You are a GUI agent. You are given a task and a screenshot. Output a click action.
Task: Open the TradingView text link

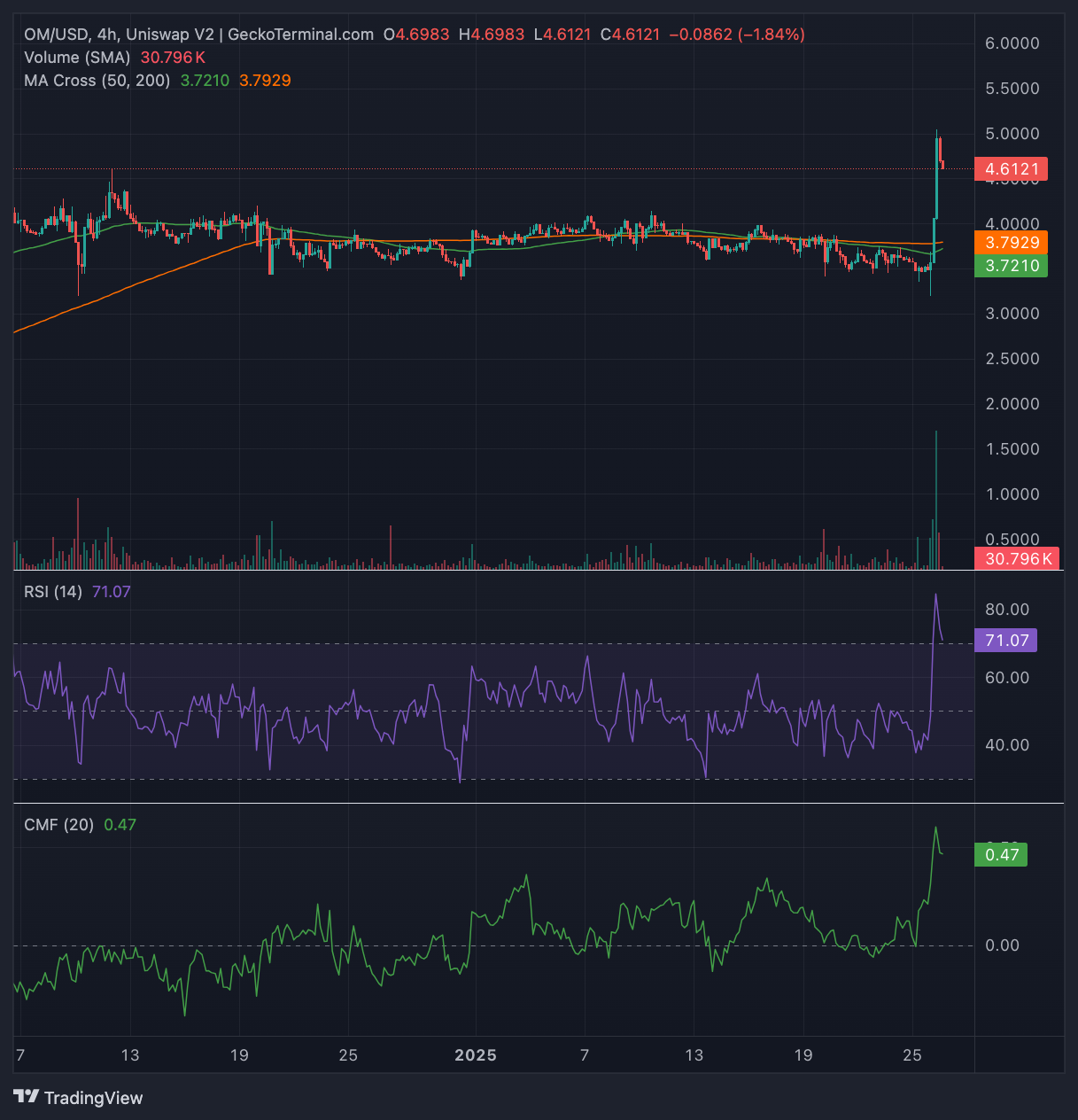pyautogui.click(x=93, y=1098)
